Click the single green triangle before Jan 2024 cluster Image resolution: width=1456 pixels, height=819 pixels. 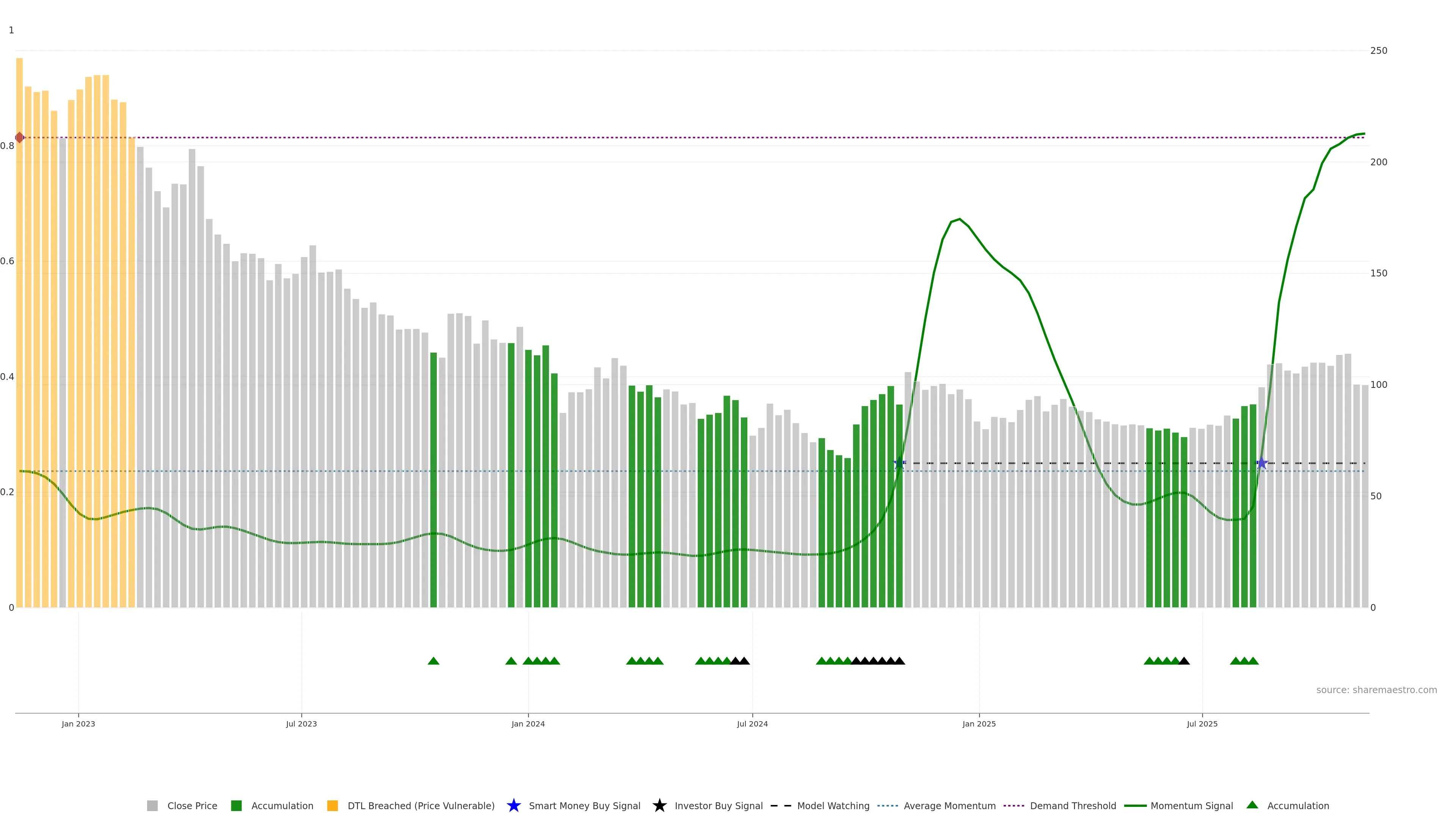511,661
